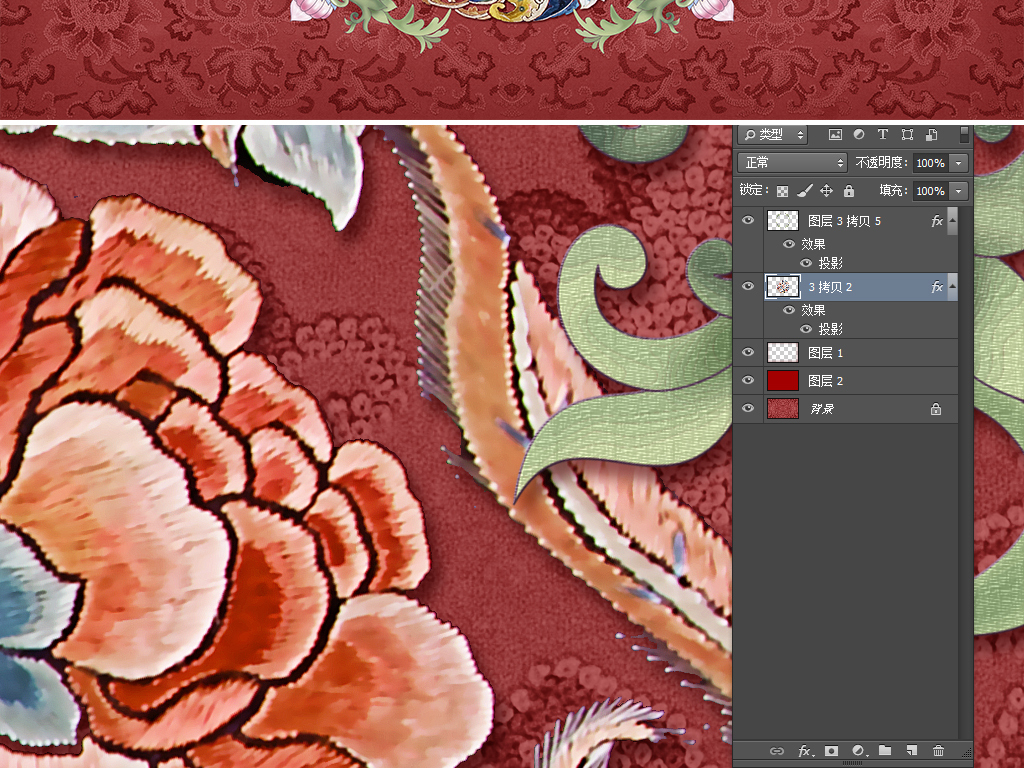Open the 不透明度 opacity dropdown arrow

point(959,163)
